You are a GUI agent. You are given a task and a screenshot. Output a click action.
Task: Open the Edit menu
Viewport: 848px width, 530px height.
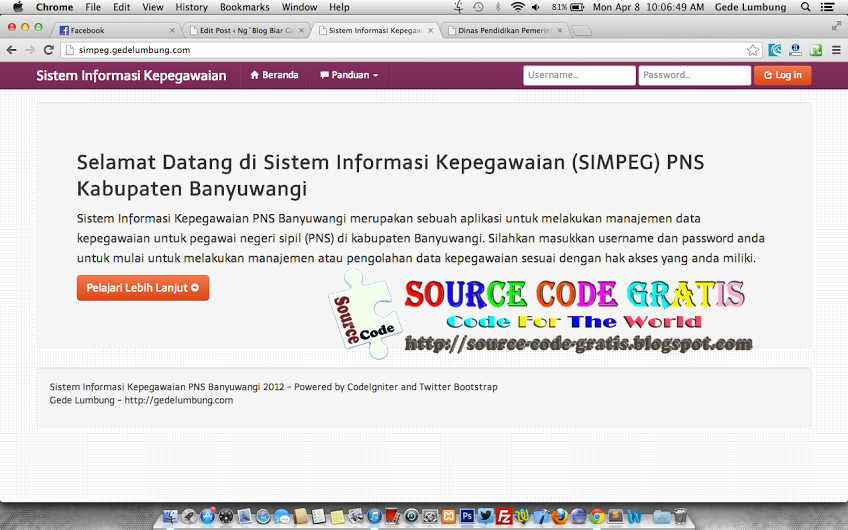click(121, 7)
